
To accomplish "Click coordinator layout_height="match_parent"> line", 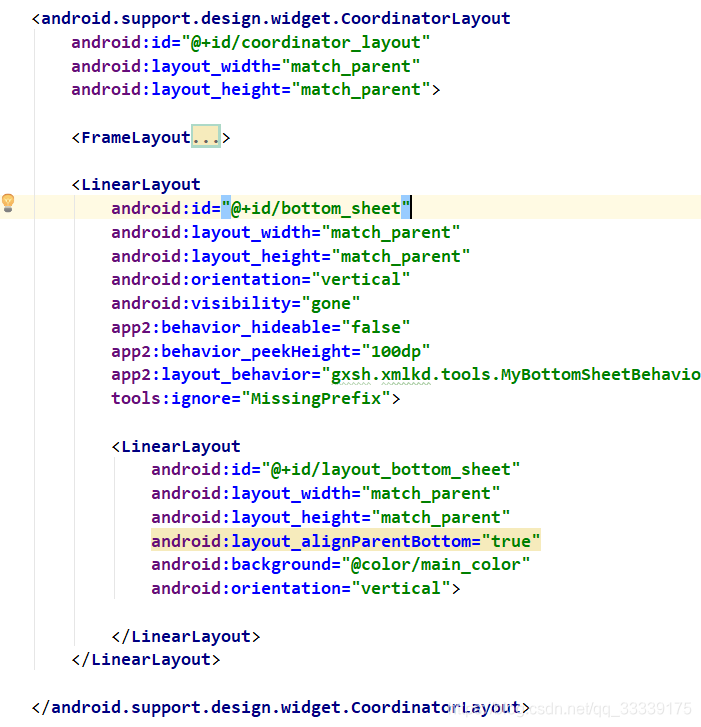I will [x=255, y=89].
